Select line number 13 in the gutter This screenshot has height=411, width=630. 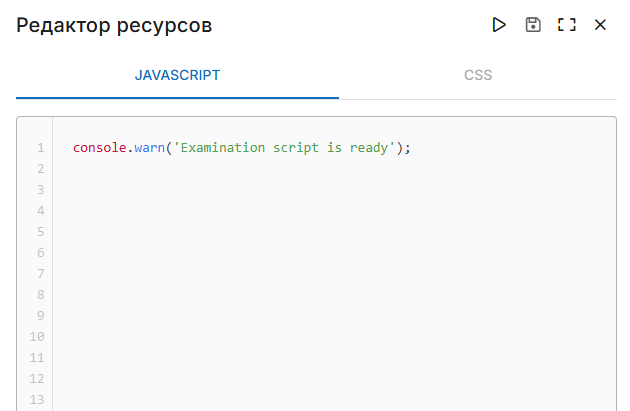(38, 400)
